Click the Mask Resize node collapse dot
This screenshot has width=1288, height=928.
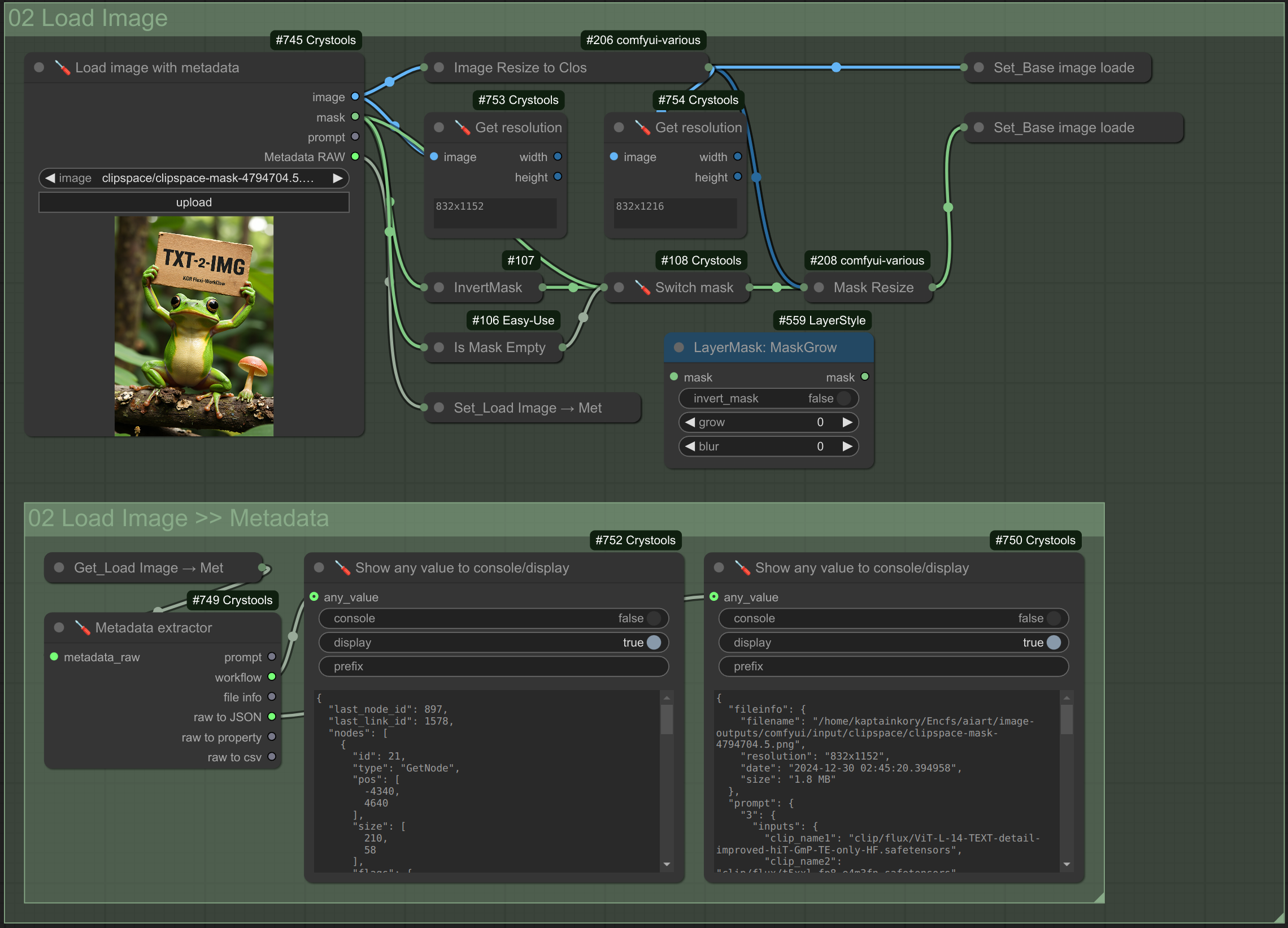pyautogui.click(x=819, y=288)
